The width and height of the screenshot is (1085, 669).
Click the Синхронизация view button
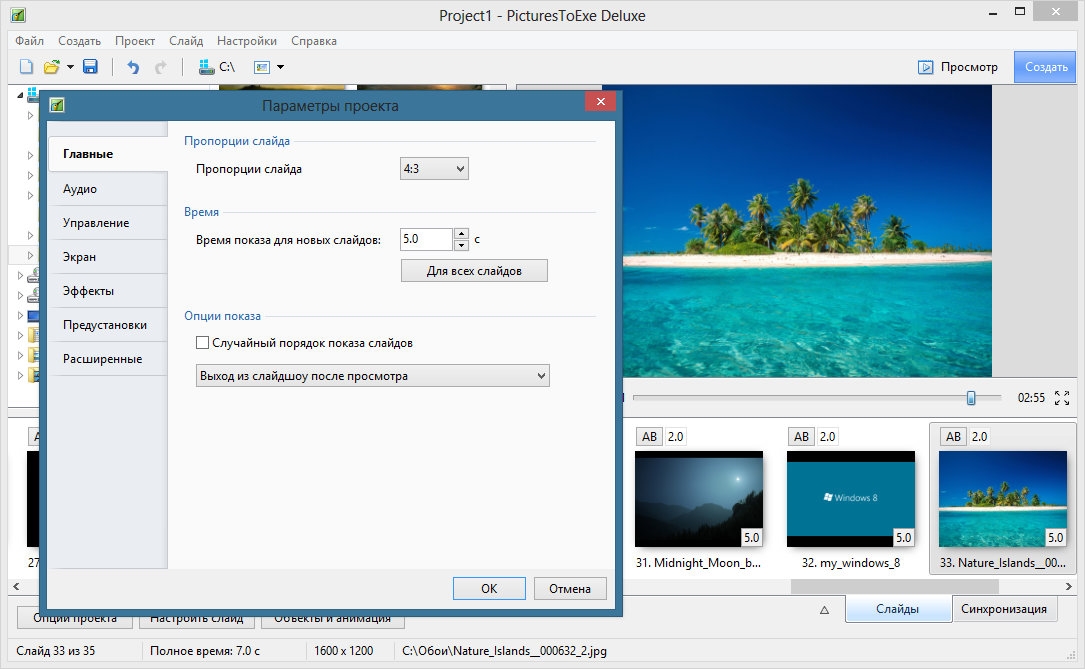coord(1003,609)
